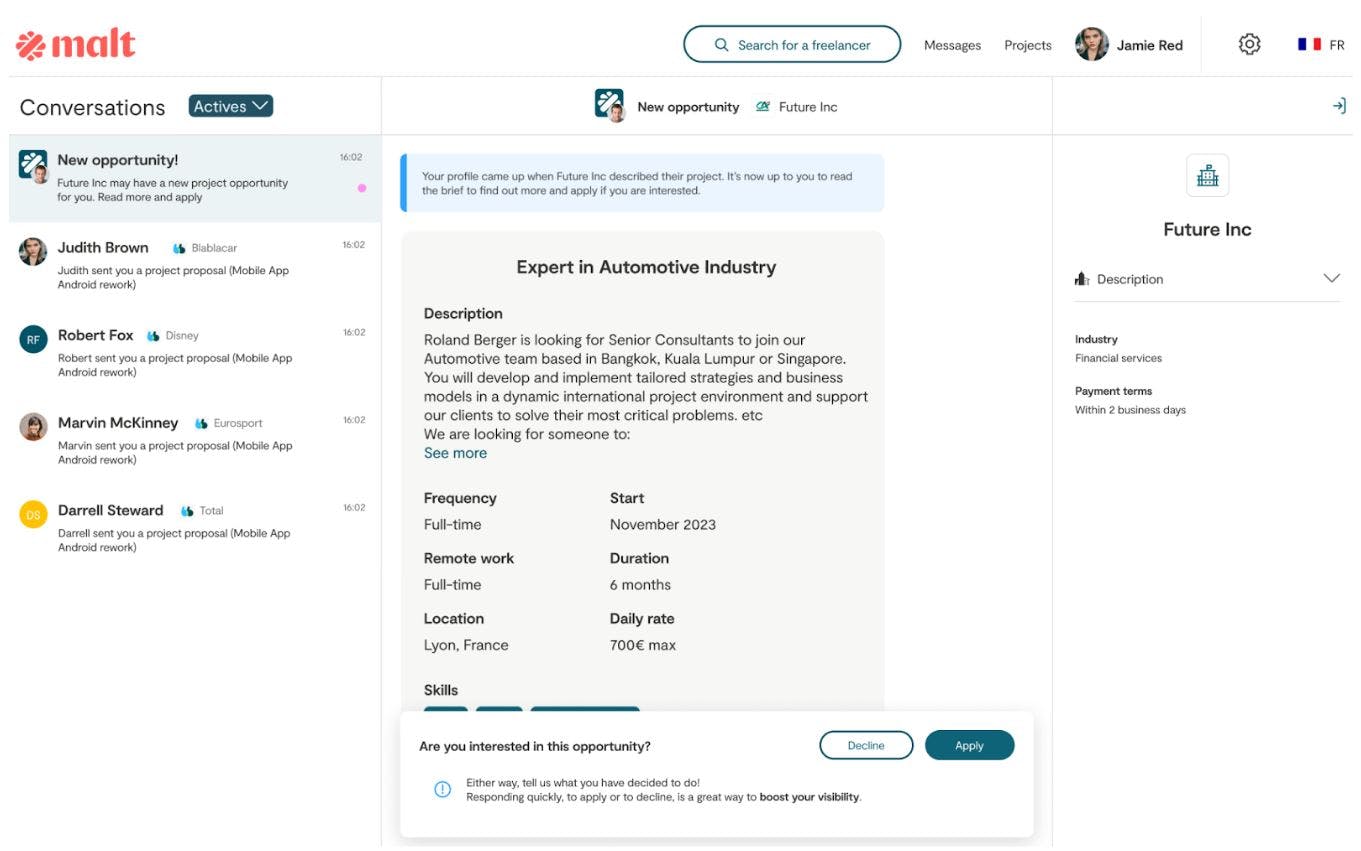Screen dimensions: 1361x851
Task: Click the Malt logo
Action: coord(76,45)
